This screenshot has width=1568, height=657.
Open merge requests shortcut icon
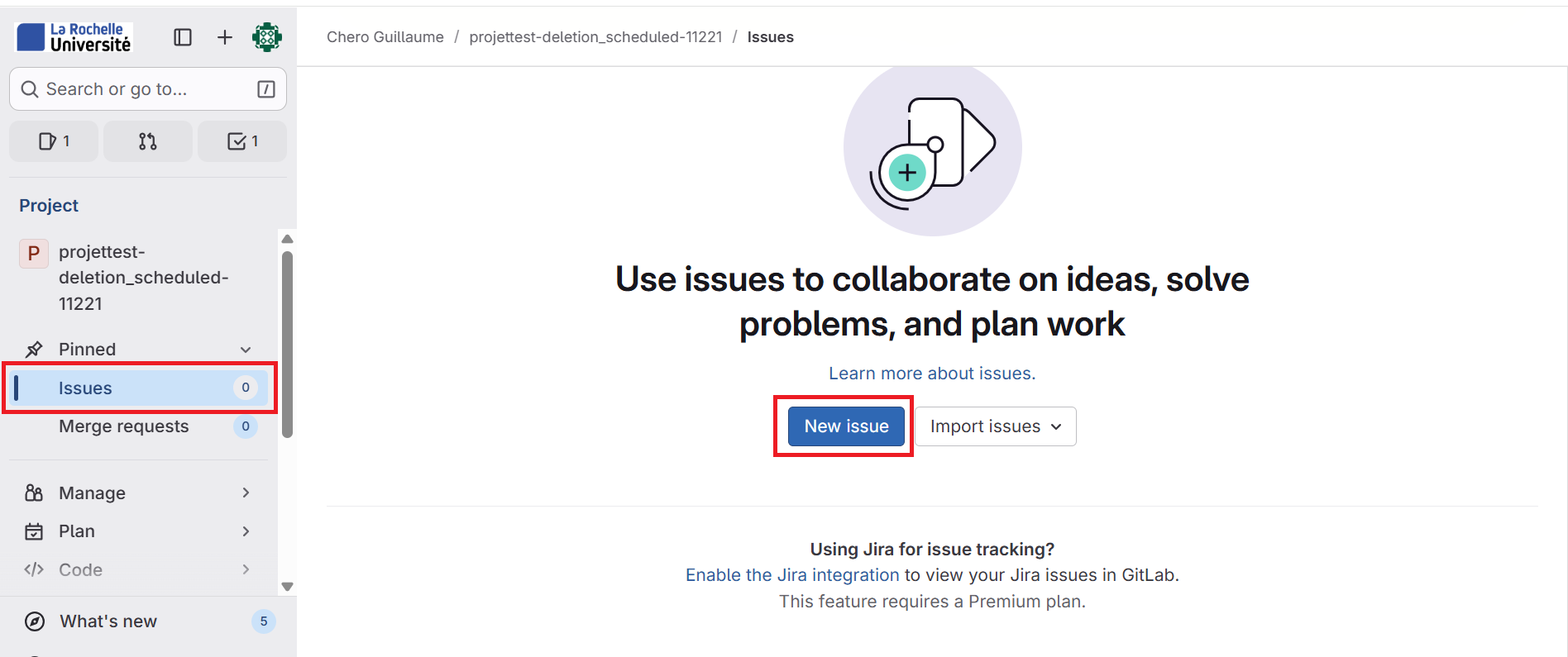[148, 141]
